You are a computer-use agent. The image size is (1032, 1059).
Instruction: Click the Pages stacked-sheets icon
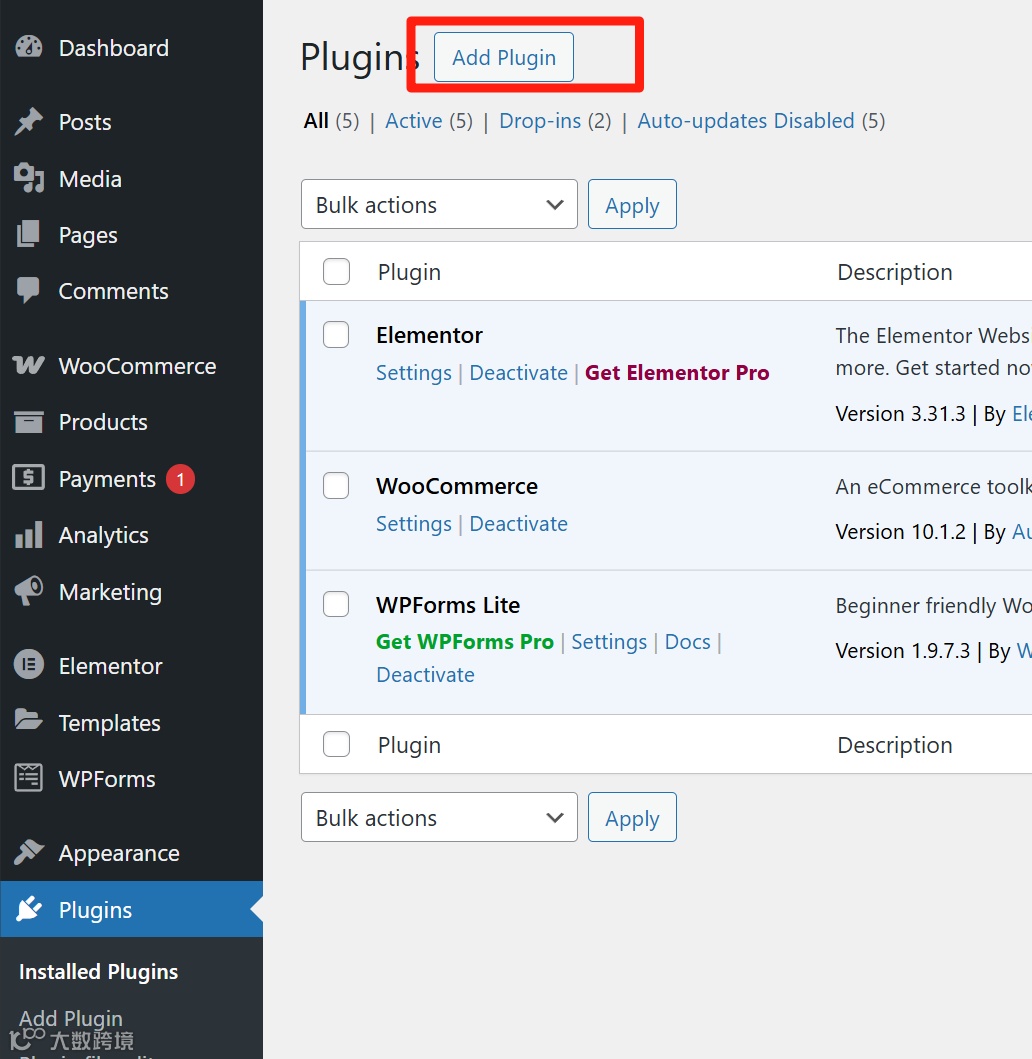point(28,234)
